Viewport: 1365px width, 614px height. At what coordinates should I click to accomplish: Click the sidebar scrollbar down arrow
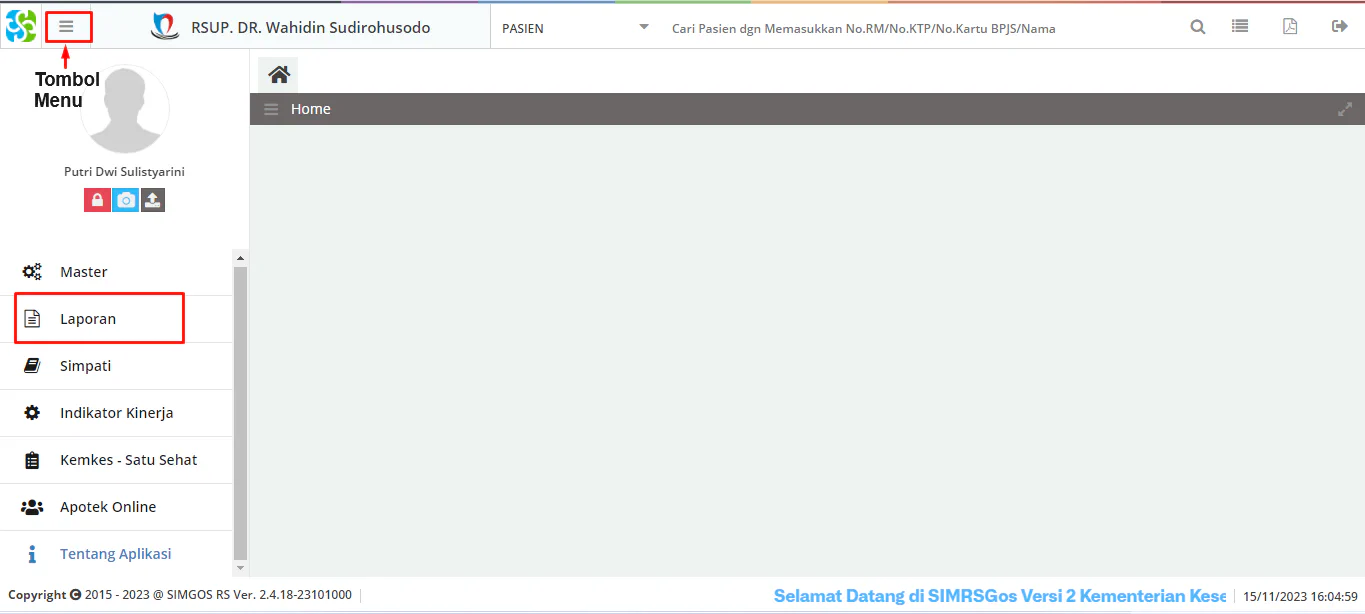(x=240, y=568)
